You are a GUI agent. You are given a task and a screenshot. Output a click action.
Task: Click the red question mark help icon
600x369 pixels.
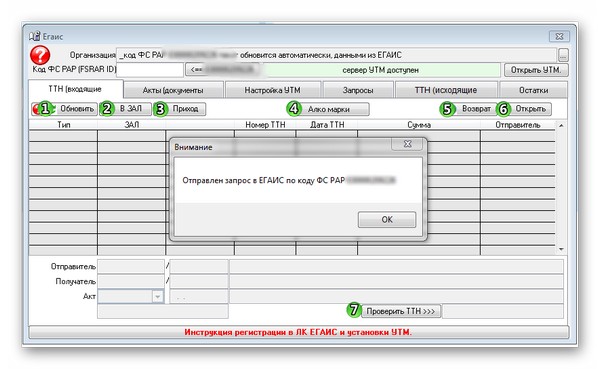tap(40, 55)
